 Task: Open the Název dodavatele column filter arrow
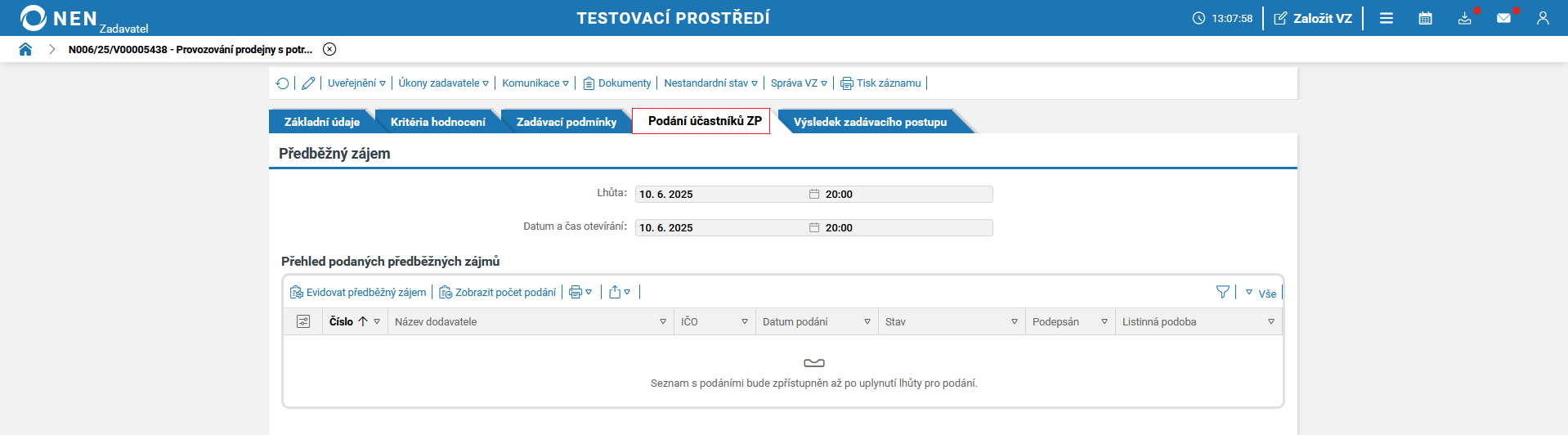663,322
